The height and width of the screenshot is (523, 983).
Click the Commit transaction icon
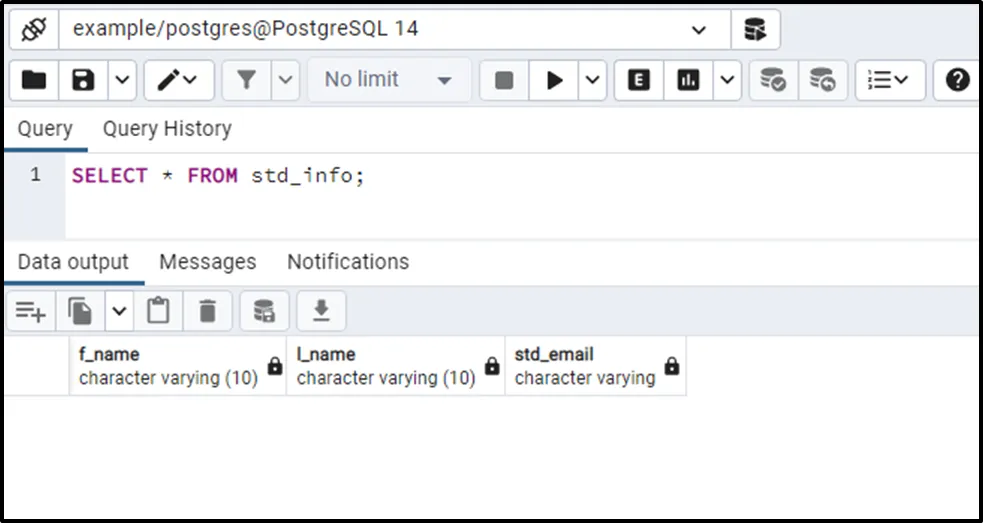pyautogui.click(x=773, y=80)
